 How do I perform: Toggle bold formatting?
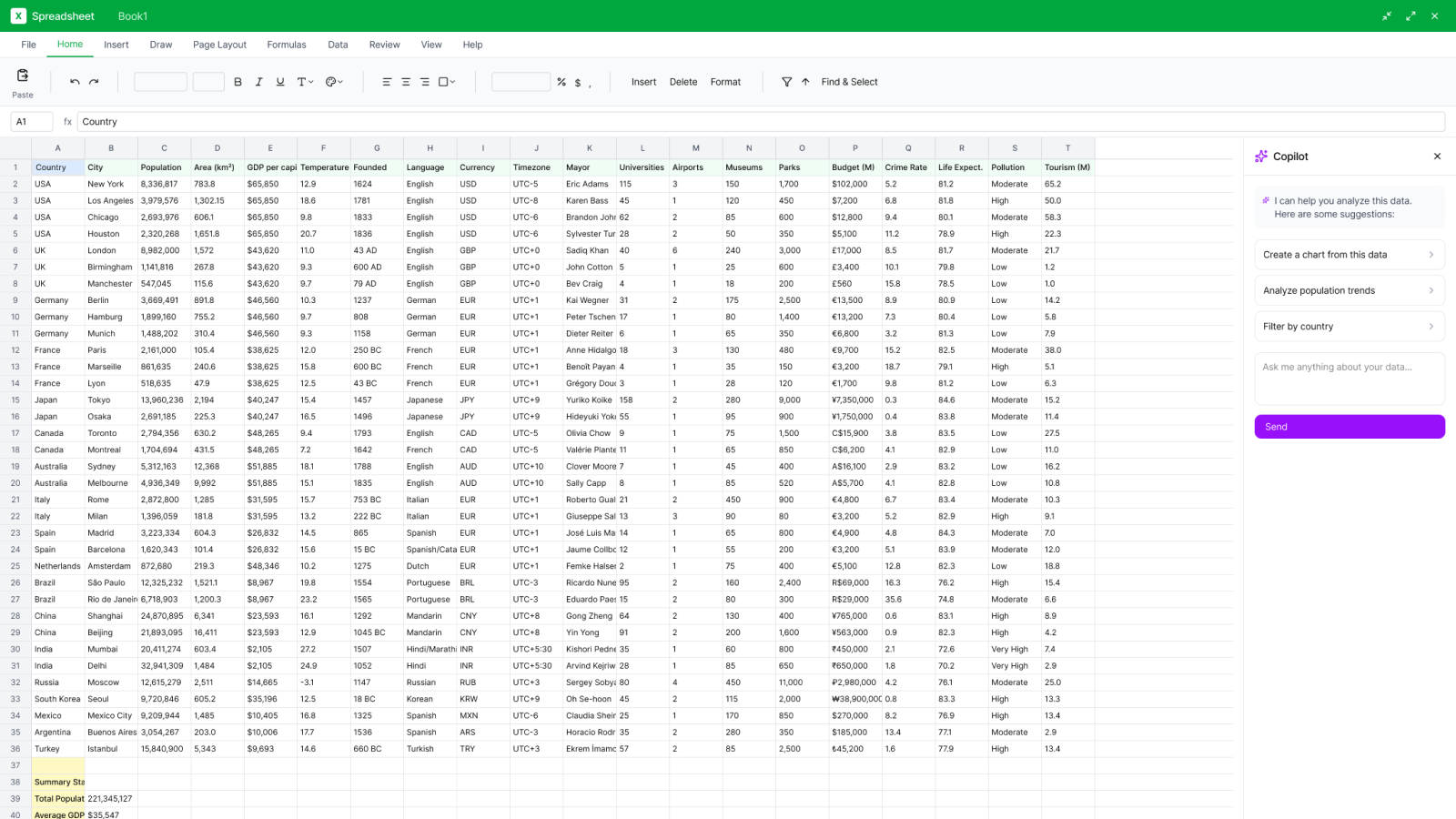point(238,82)
